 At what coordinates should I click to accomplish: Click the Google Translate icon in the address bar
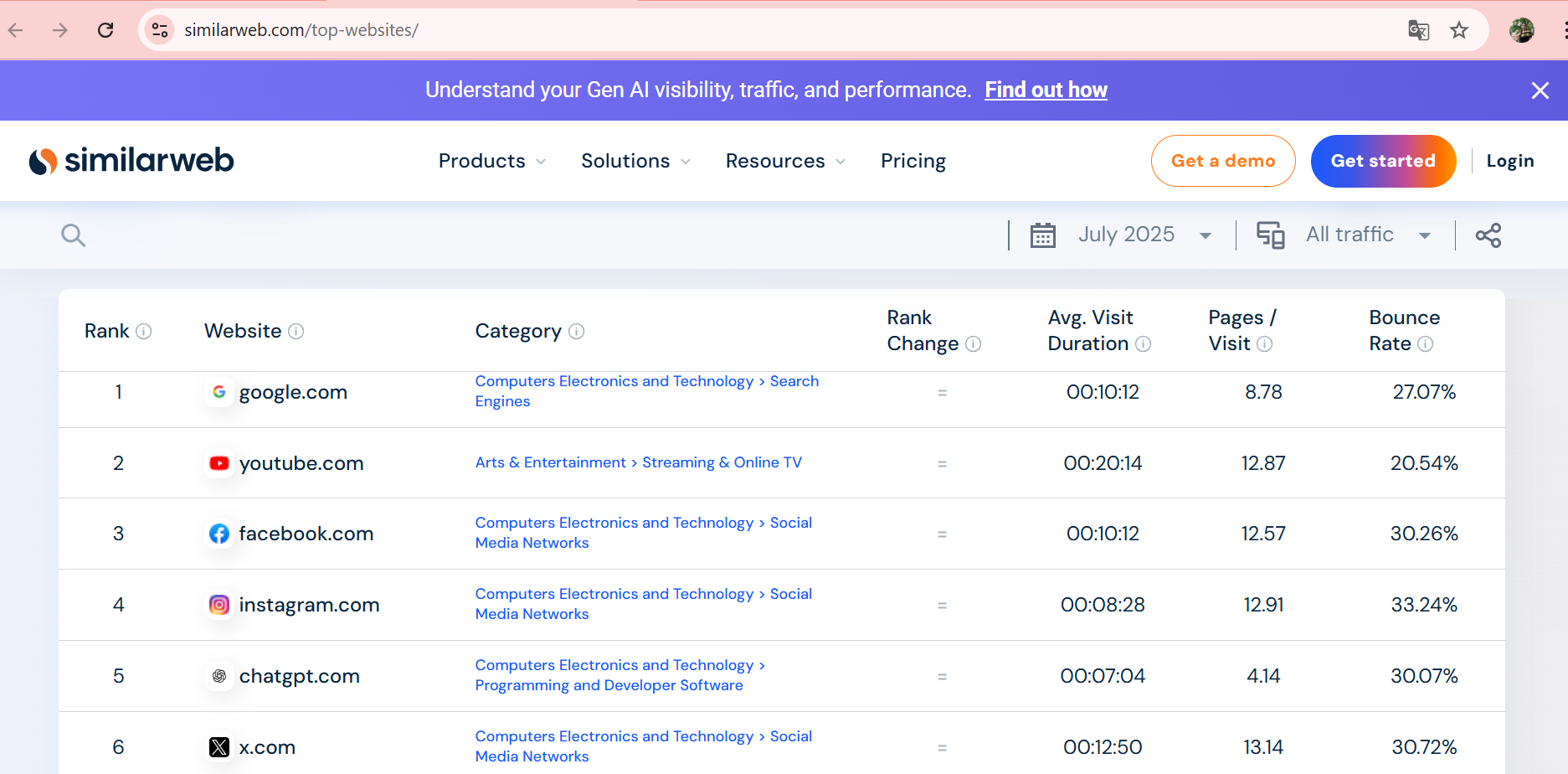point(1419,29)
